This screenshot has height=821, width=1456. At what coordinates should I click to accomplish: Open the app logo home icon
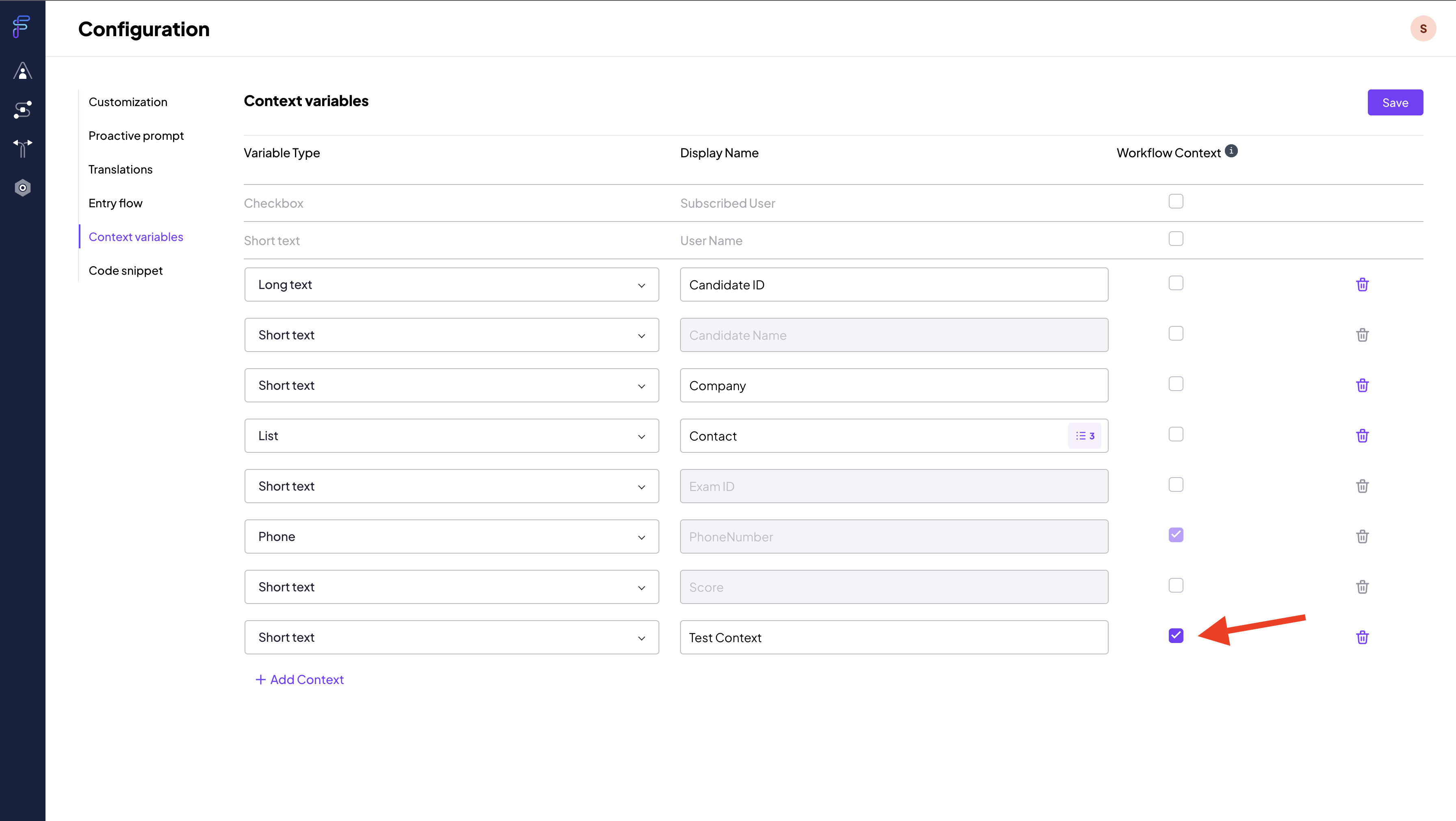coord(22,26)
